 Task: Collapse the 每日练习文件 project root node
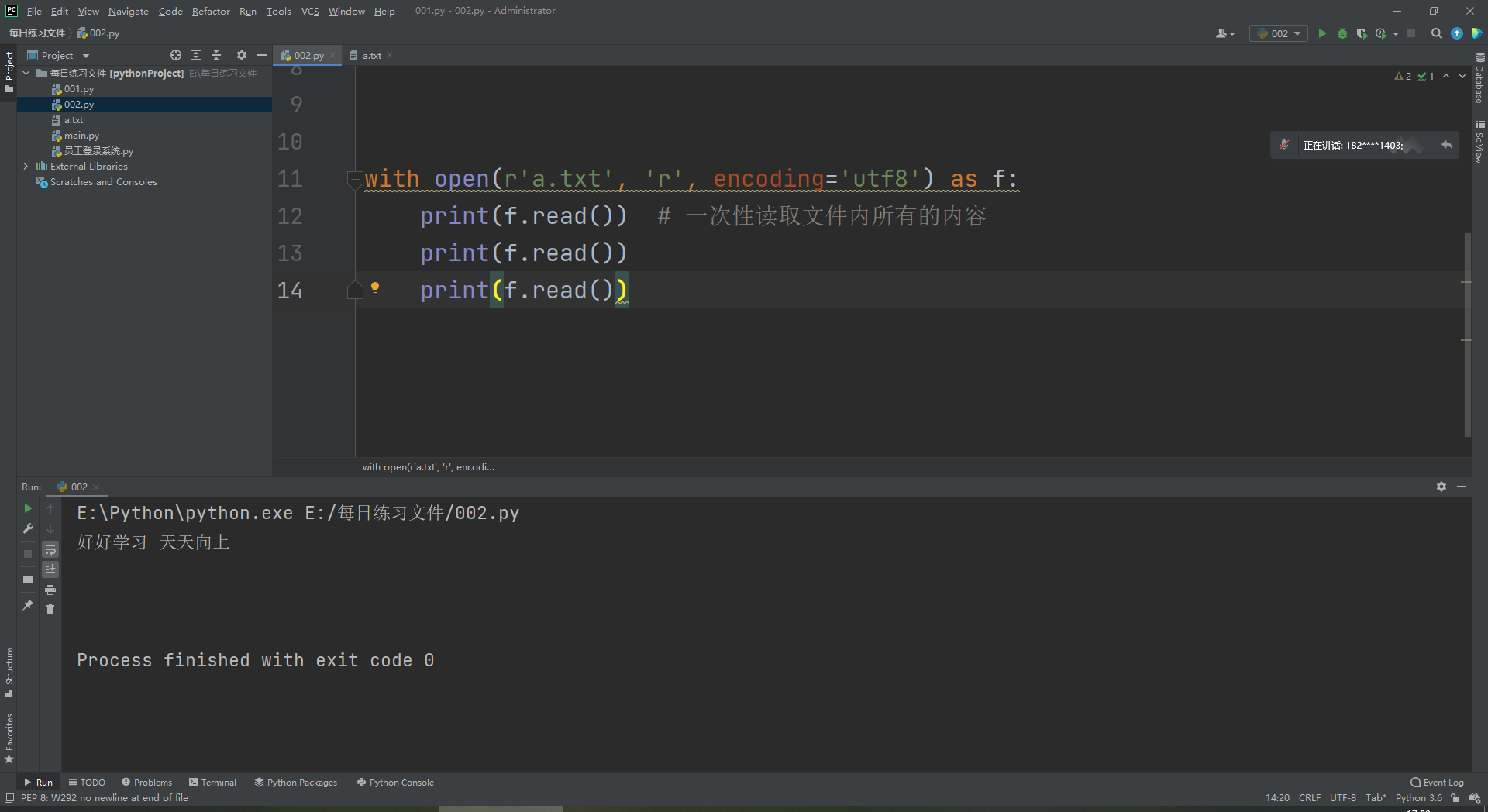[x=26, y=73]
